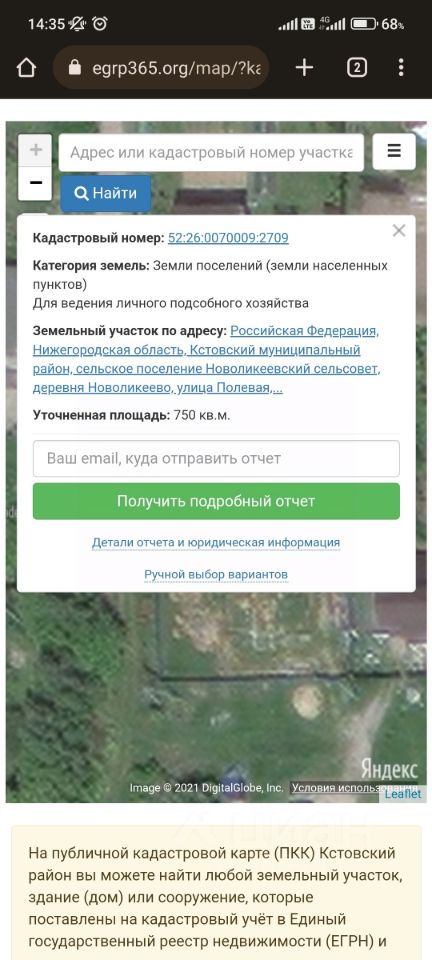Open the land plot address link
The image size is (432, 960).
pyautogui.click(x=206, y=359)
